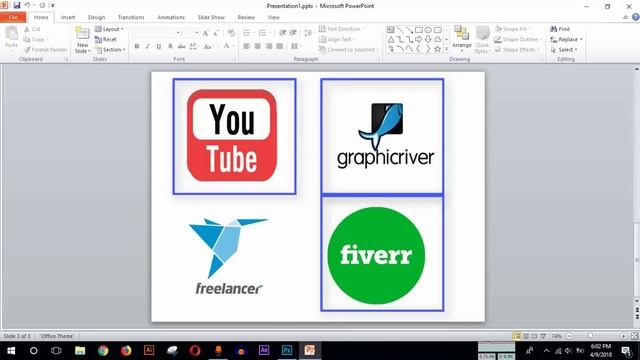640x360 pixels.
Task: Select the Triangle shape in gallery
Action: [391, 40]
